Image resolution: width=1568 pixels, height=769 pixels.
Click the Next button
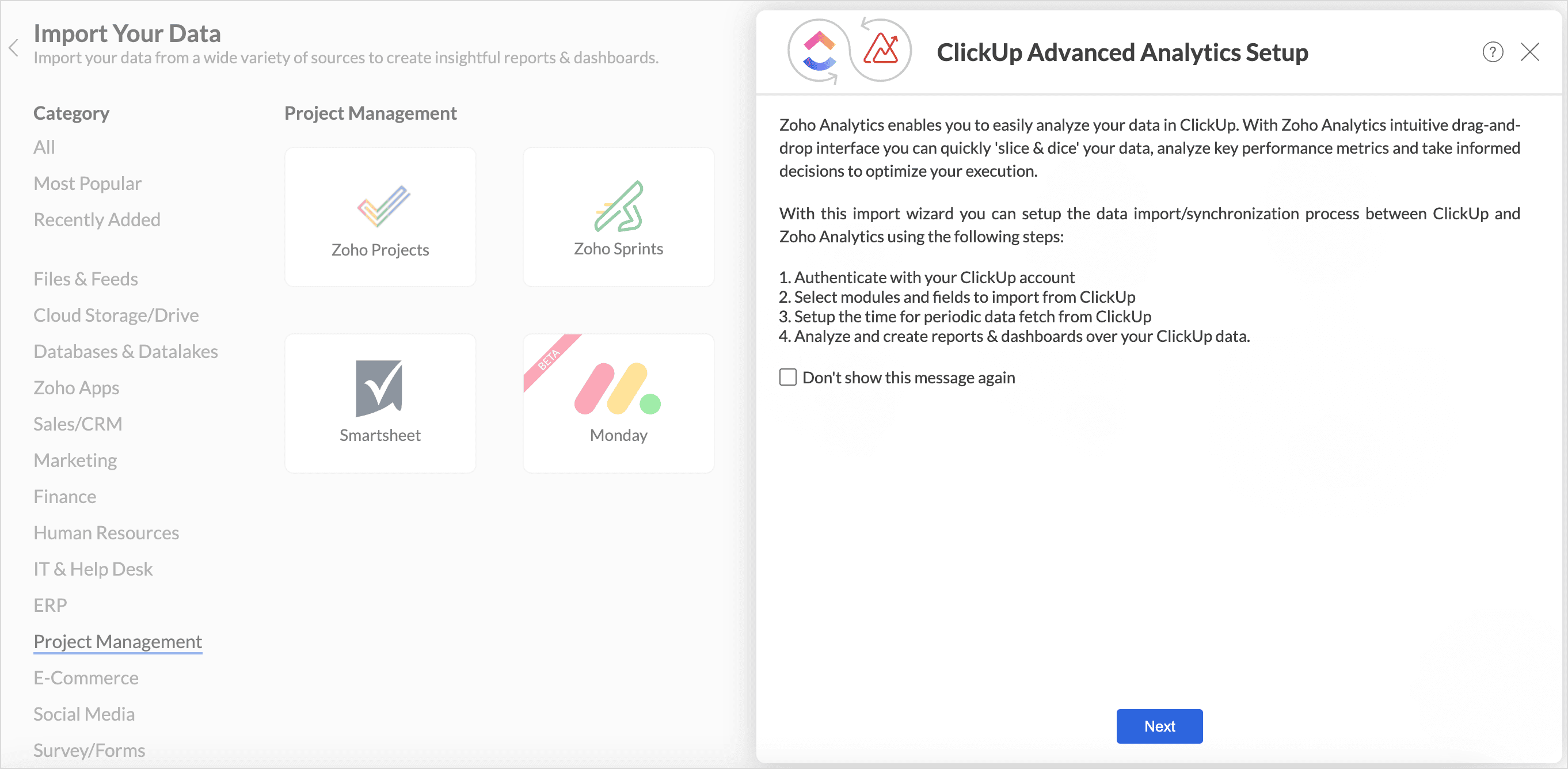coord(1159,726)
